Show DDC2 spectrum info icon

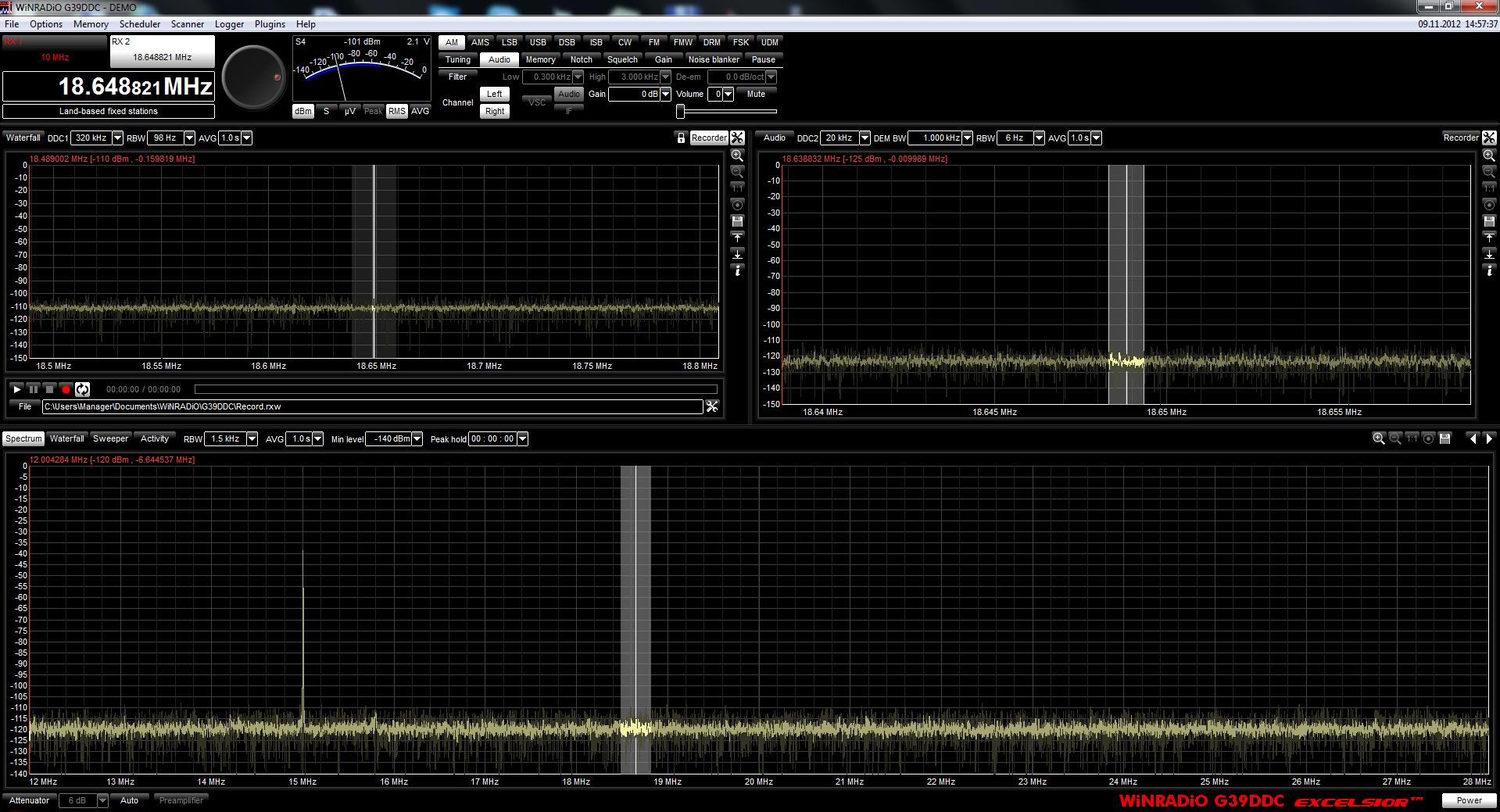pyautogui.click(x=1489, y=270)
